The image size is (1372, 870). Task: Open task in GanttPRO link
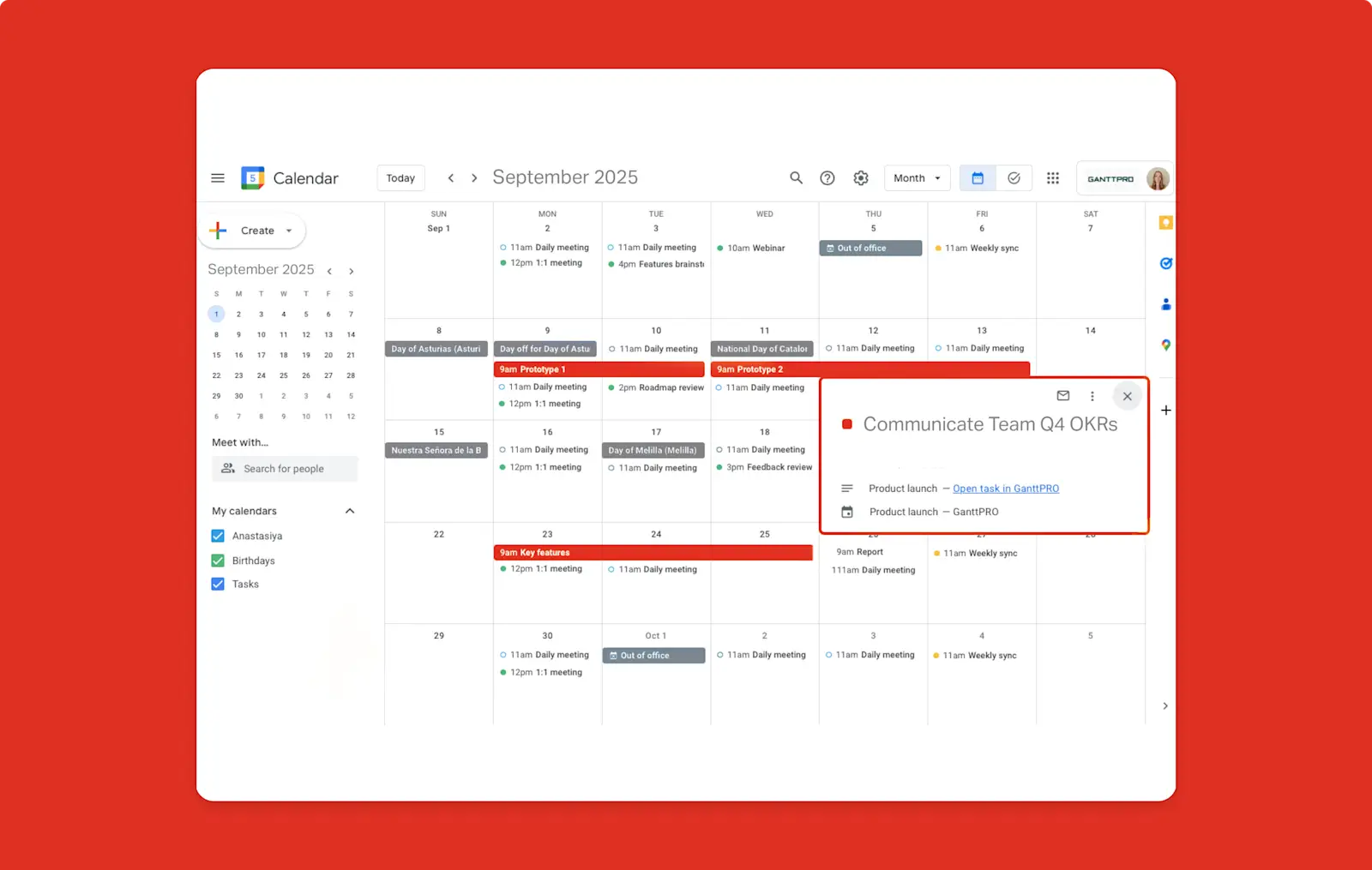click(x=1006, y=489)
